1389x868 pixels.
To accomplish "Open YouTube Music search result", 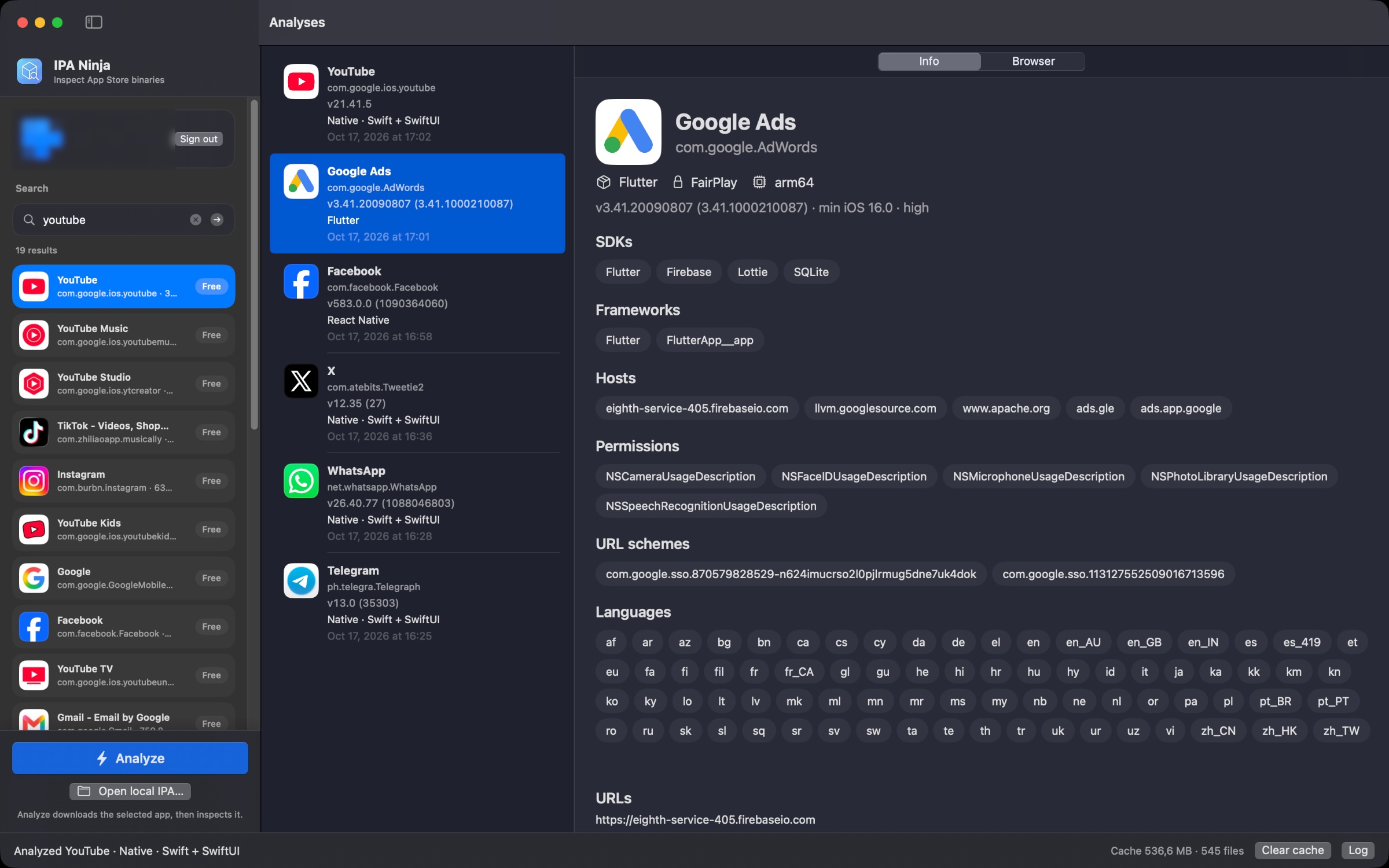I will tap(123, 335).
